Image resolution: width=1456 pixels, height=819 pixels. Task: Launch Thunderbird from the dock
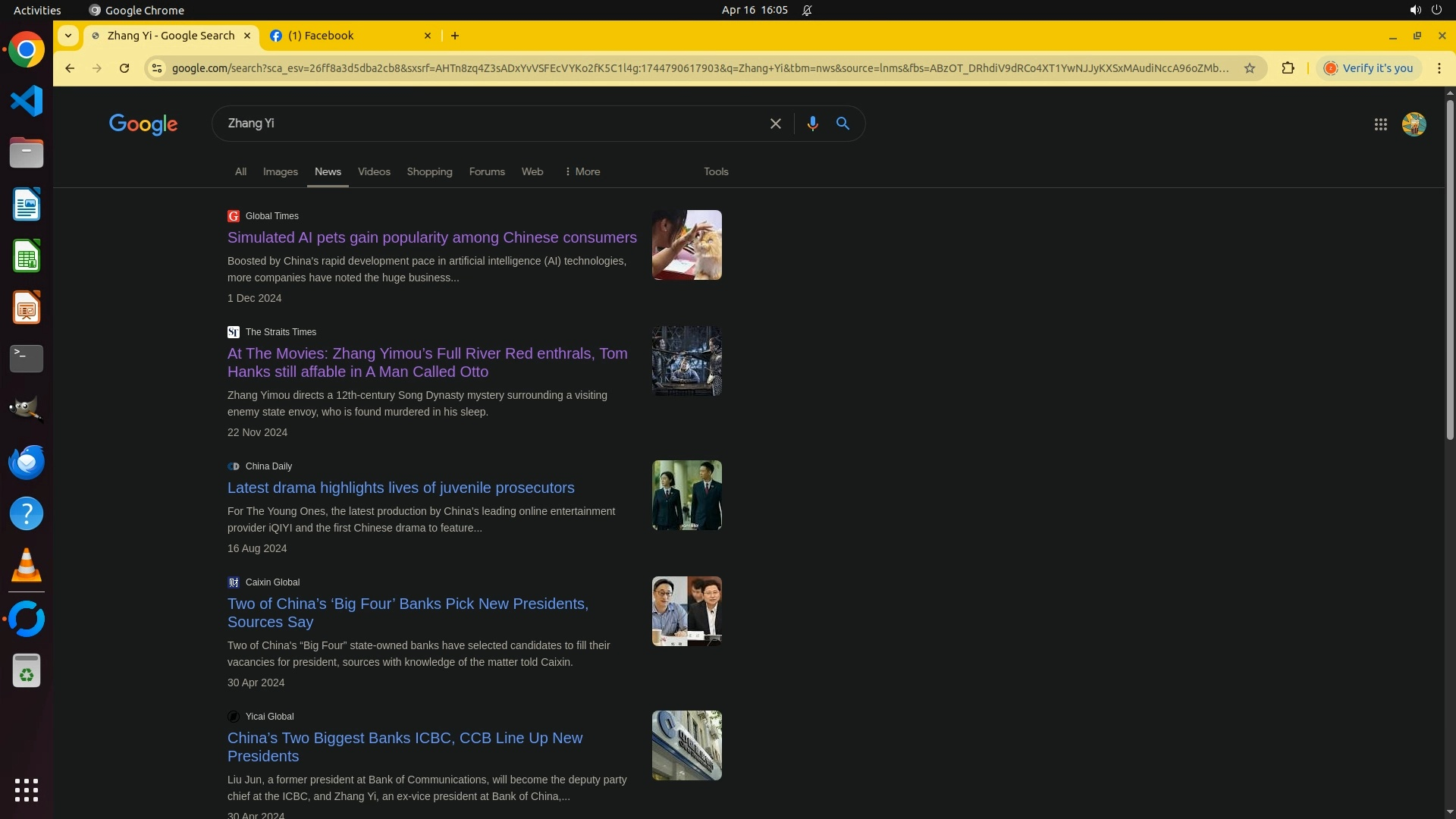coord(27,463)
